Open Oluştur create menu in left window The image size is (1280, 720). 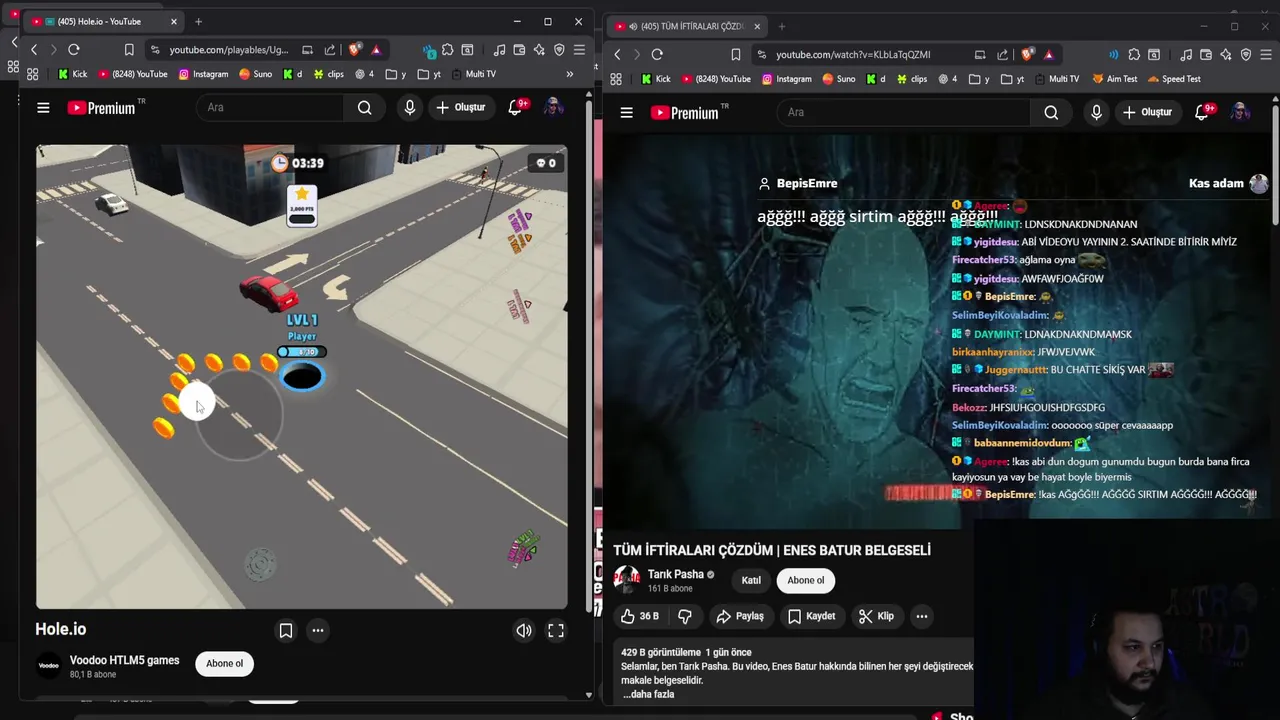click(x=460, y=107)
